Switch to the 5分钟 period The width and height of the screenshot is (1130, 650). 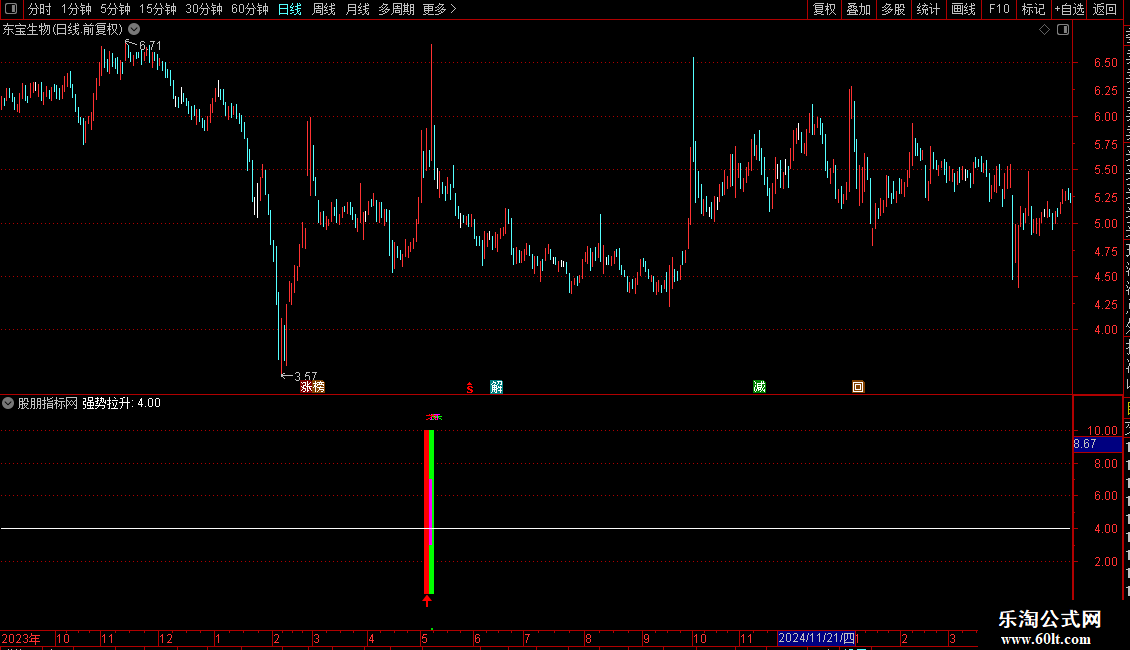(115, 9)
